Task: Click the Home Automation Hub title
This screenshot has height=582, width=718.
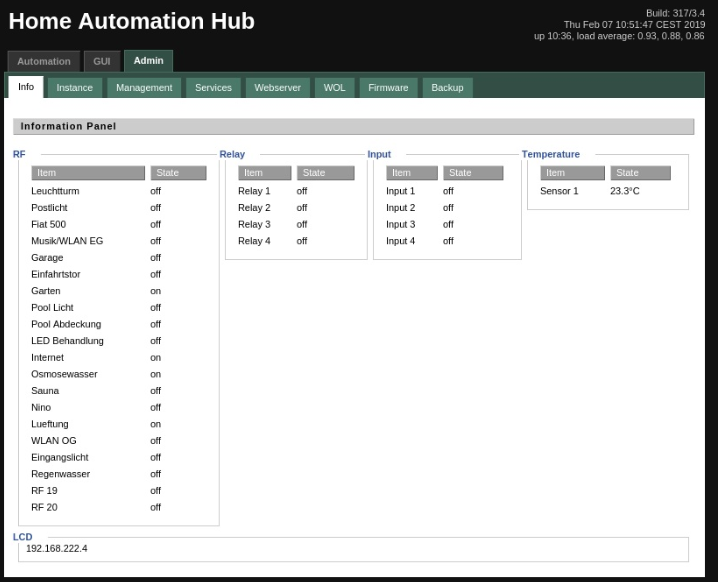Action: tap(131, 21)
